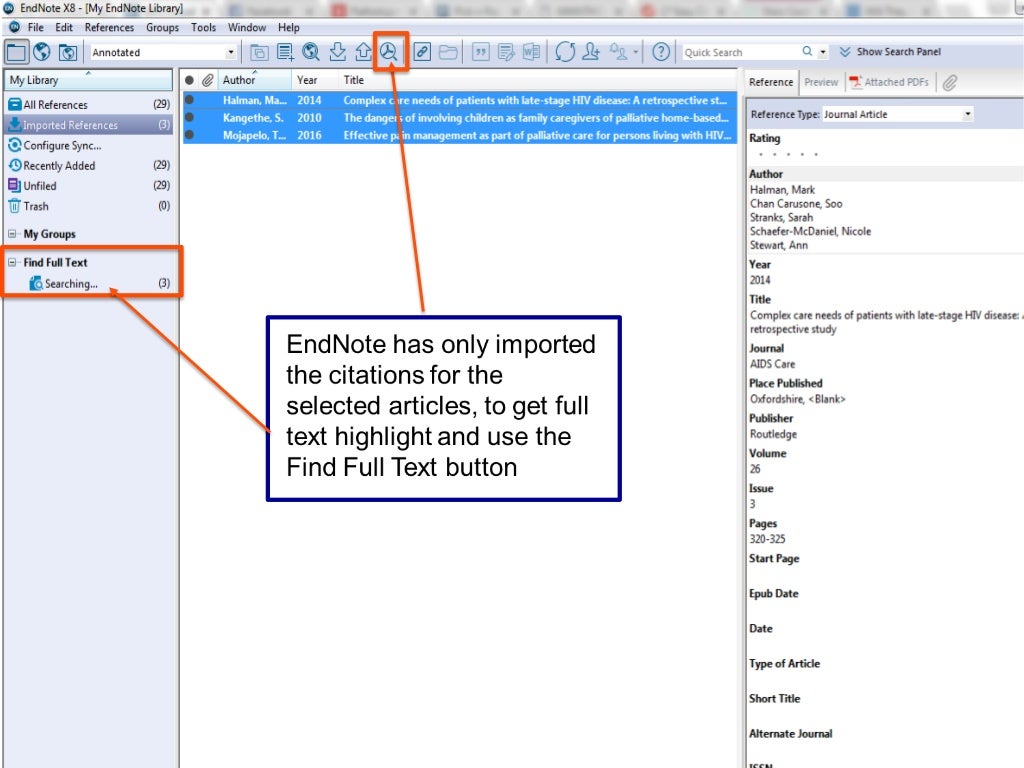
Task: Open the Tools menu
Action: (x=203, y=27)
